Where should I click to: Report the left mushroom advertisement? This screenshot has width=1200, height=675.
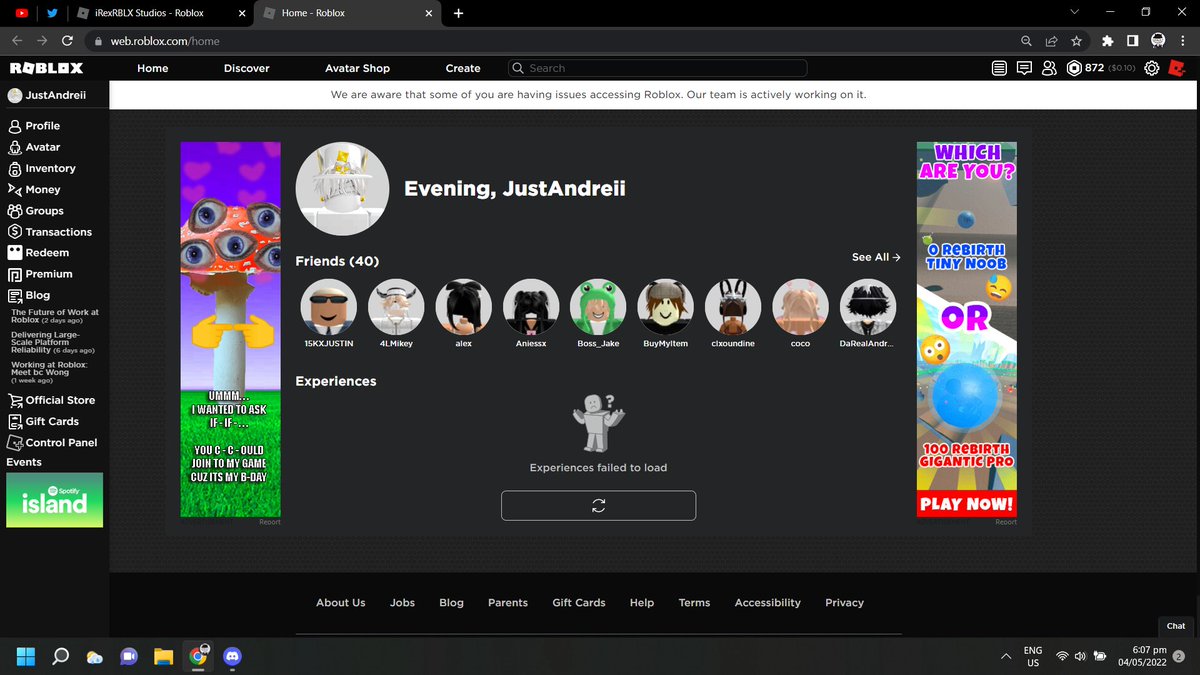[270, 522]
